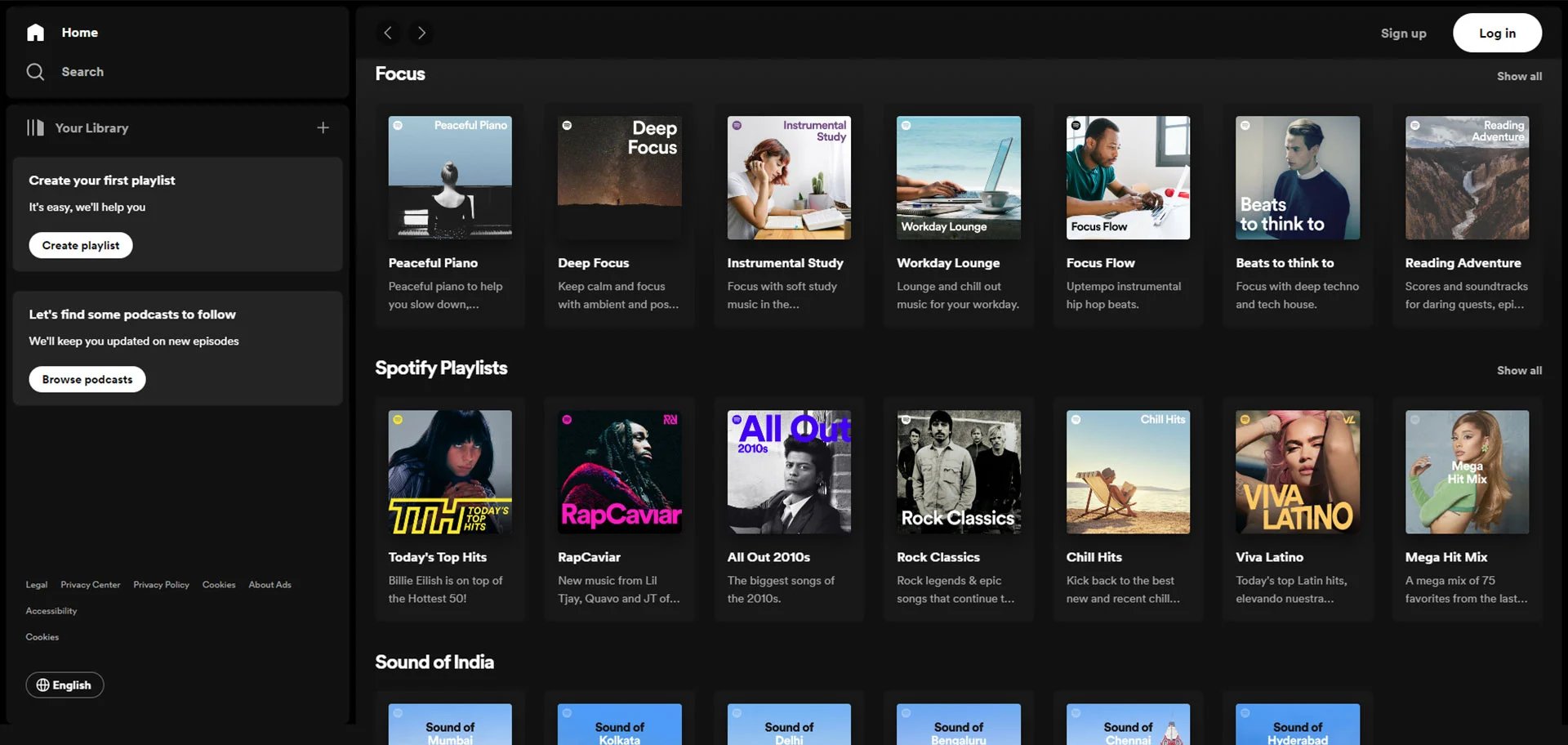The height and width of the screenshot is (745, 1568).
Task: Open the Legal footer link
Action: (x=37, y=585)
